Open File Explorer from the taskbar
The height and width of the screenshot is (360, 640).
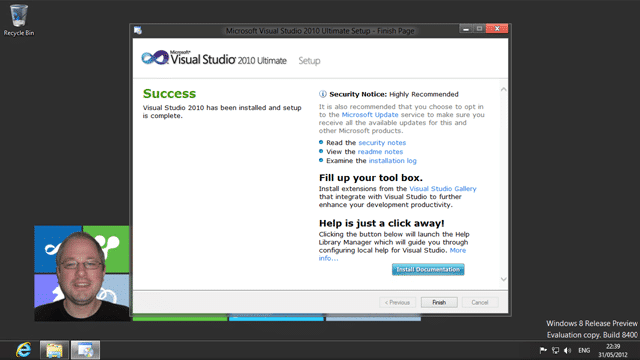coord(54,350)
